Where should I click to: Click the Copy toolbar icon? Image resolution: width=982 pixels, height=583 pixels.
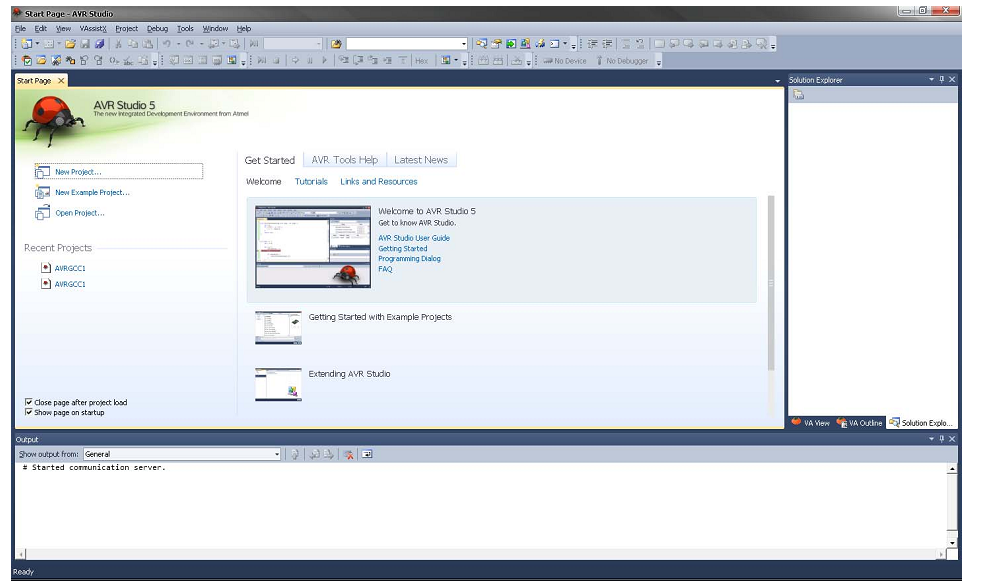click(133, 44)
